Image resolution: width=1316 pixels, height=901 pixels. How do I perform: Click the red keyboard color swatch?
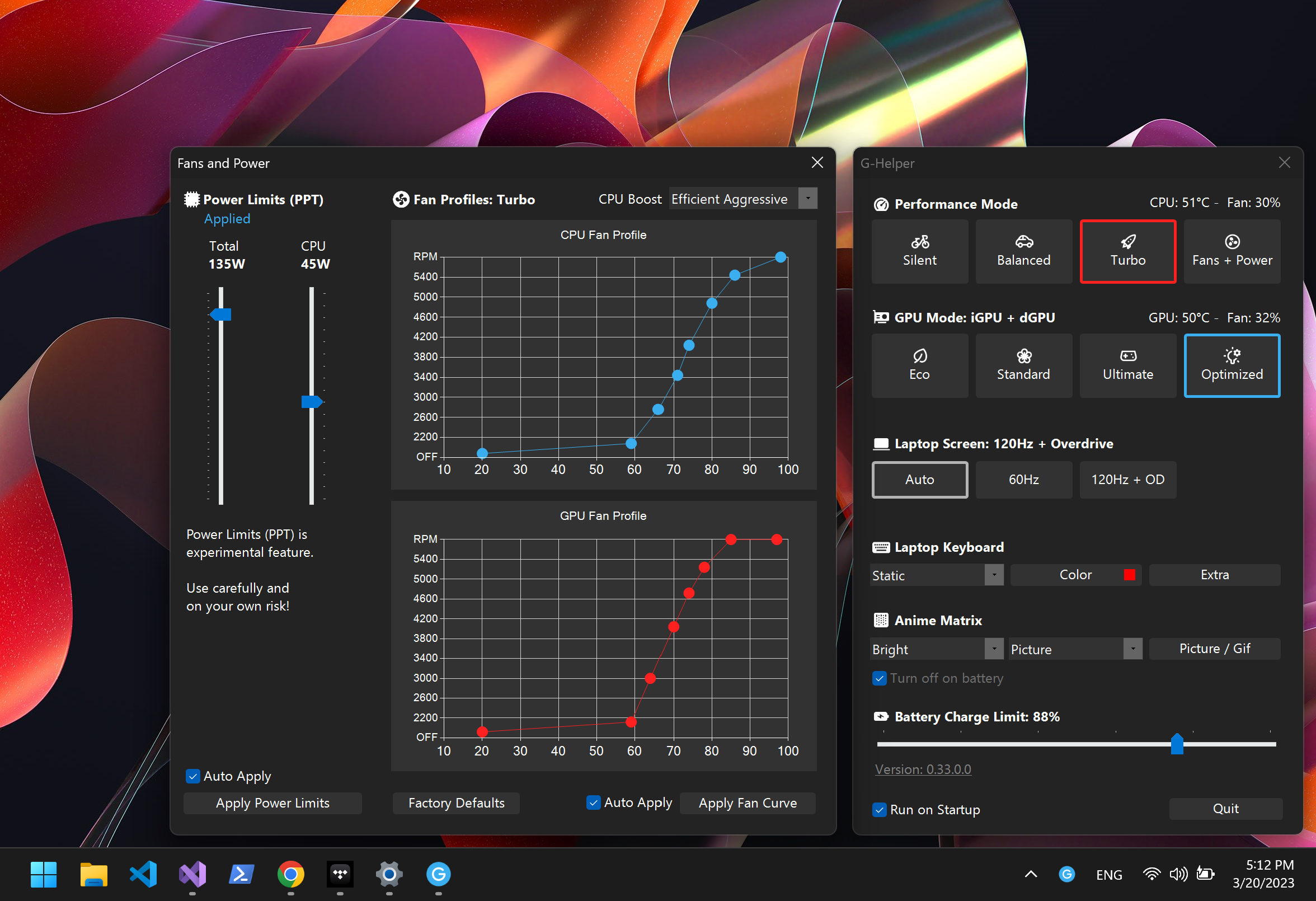coord(1129,575)
